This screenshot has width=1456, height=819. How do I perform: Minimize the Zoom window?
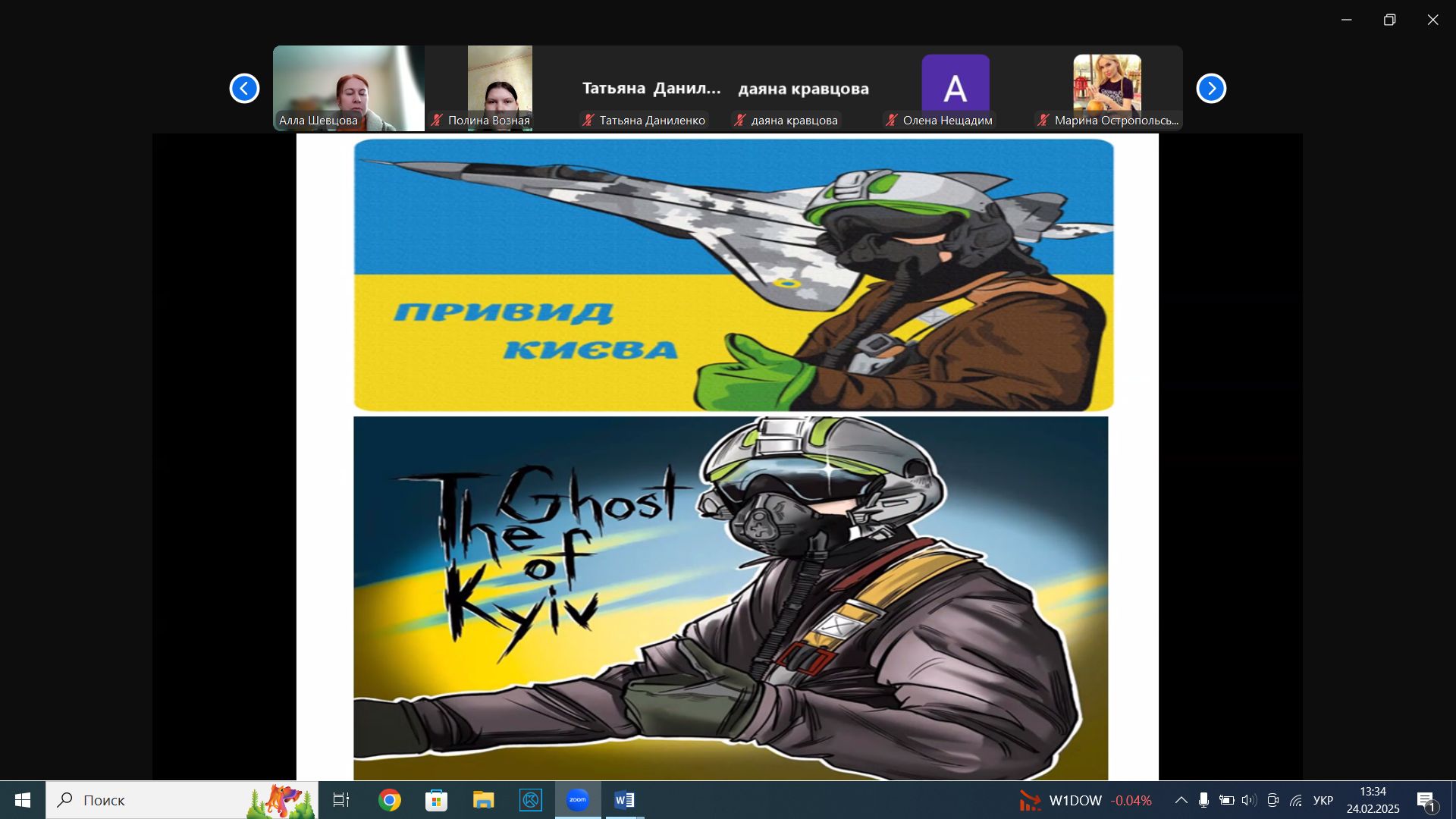tap(1347, 20)
